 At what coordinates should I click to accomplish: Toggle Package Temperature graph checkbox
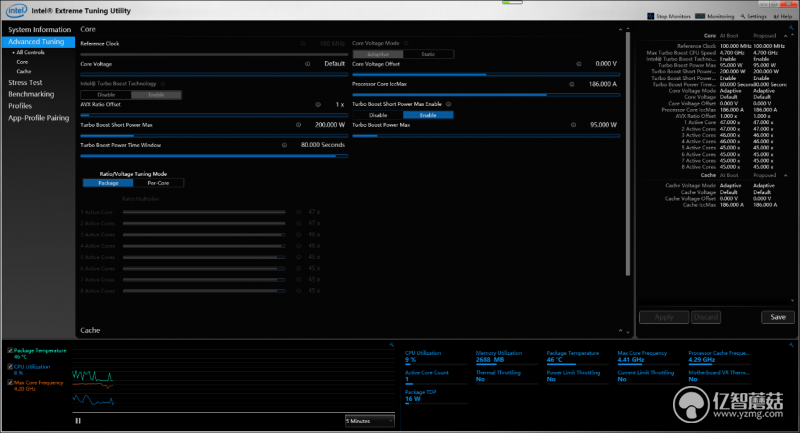click(x=10, y=351)
